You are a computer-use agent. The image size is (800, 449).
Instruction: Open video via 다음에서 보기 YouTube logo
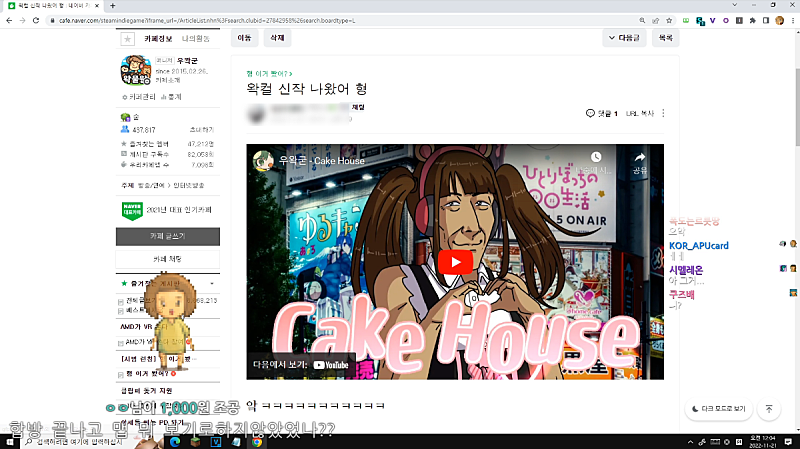coord(331,365)
